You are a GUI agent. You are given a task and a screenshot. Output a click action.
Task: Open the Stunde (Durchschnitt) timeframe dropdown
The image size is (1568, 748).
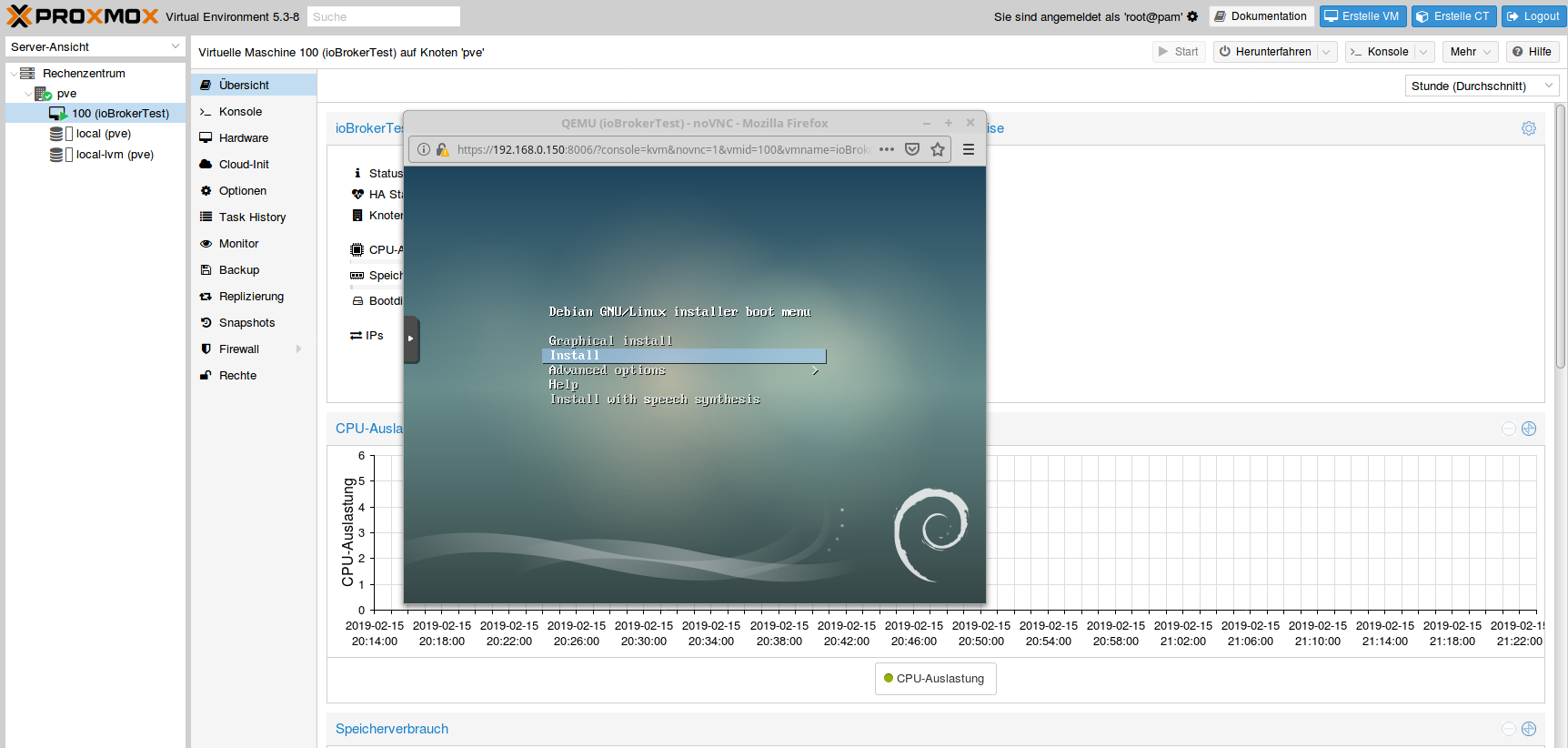click(x=1483, y=86)
